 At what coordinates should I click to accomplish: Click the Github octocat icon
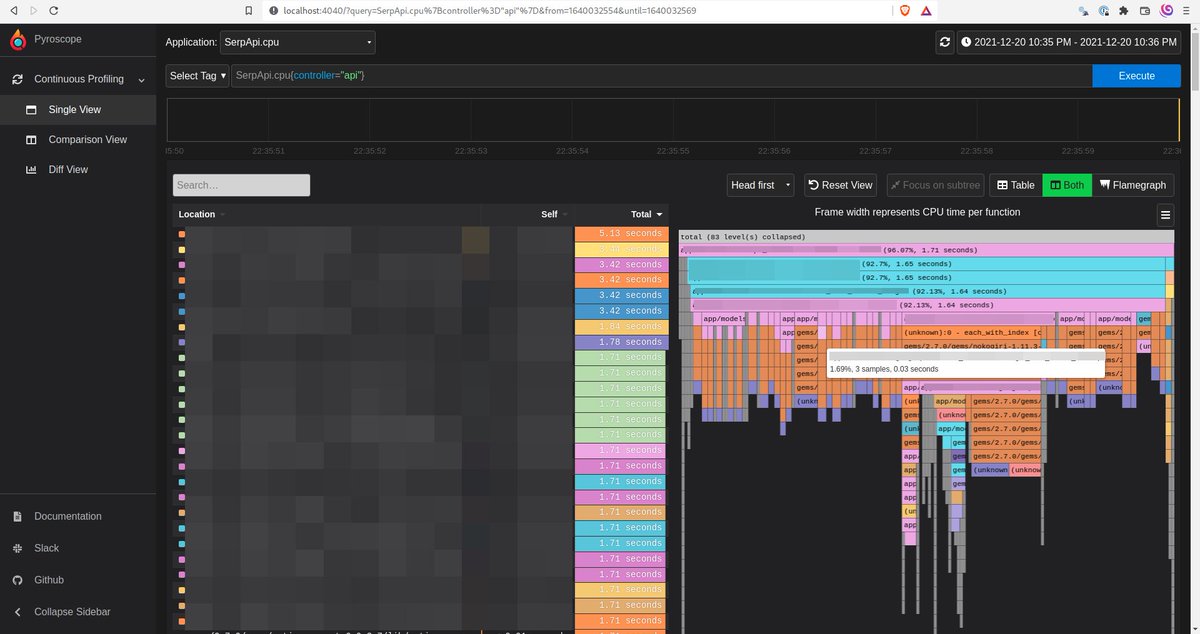point(17,580)
